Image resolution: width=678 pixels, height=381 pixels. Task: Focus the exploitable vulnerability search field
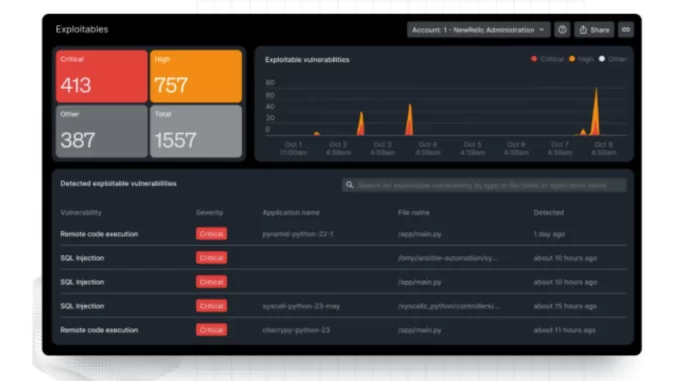[x=484, y=185]
